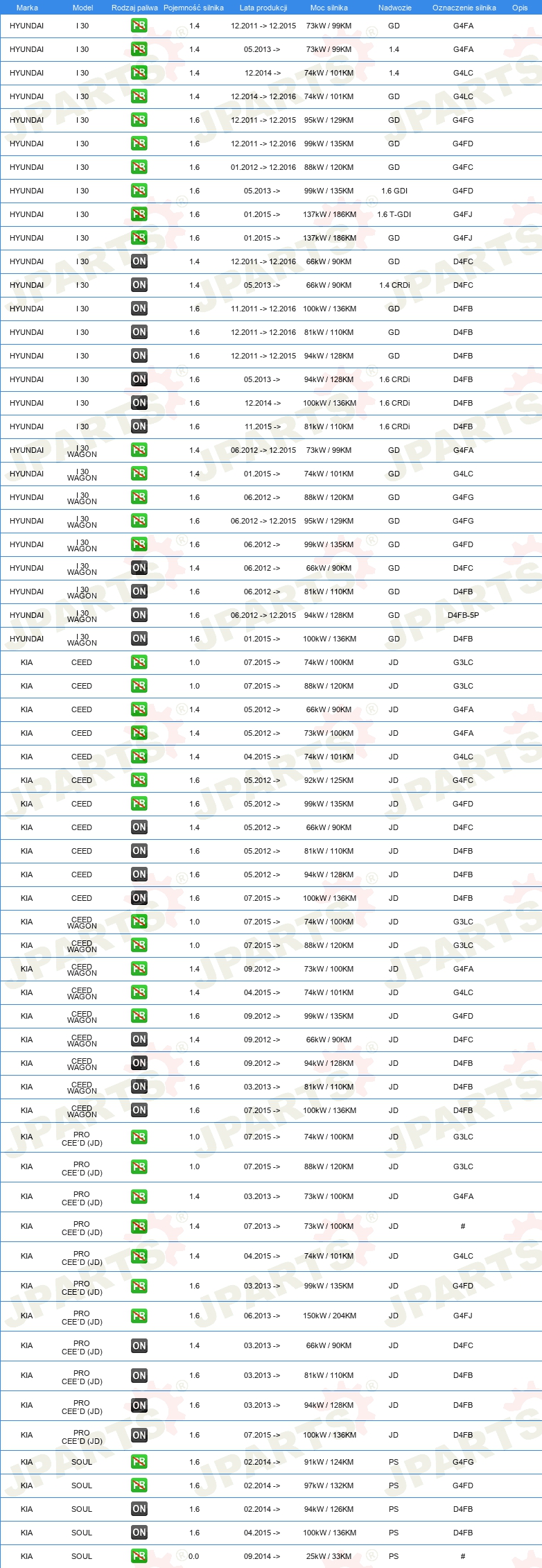This screenshot has height=1568, width=542.
Task: Select 'I 30 WAGON' model in D4FB-5P row
Action: tap(82, 616)
